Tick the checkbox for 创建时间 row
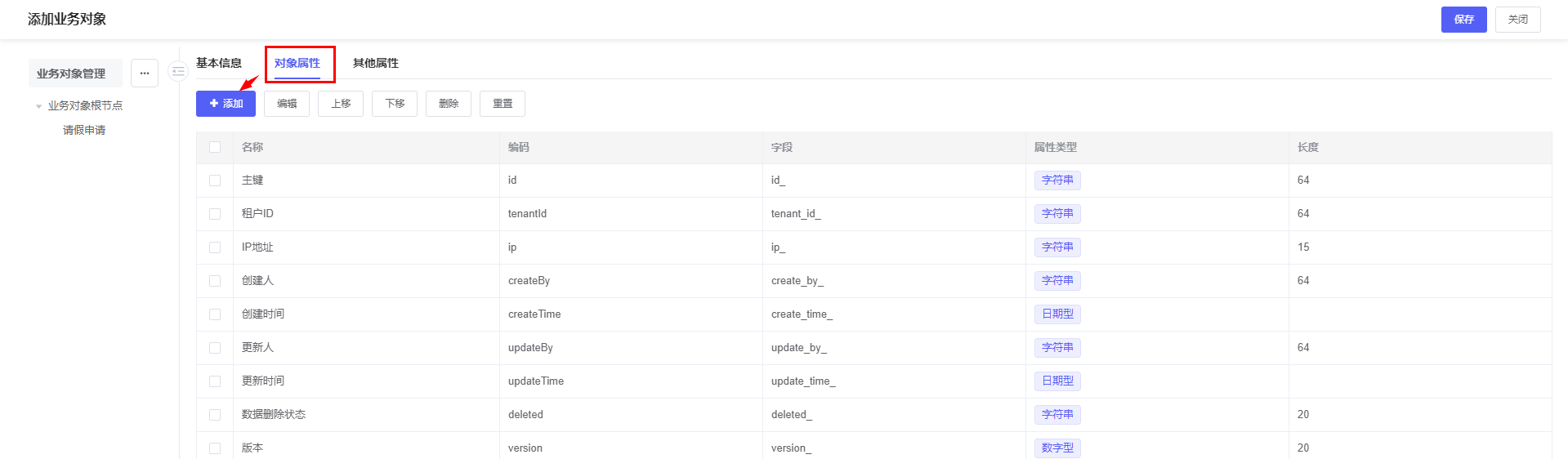The image size is (1568, 459). 215,314
